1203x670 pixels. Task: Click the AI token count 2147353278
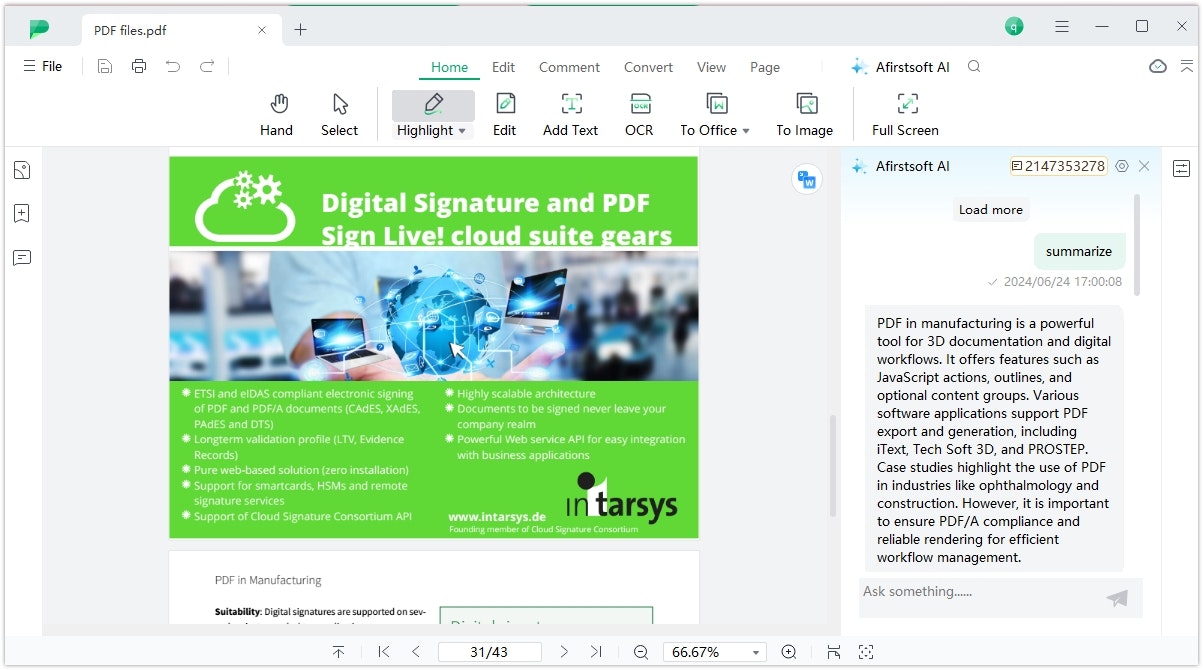[x=1059, y=166]
